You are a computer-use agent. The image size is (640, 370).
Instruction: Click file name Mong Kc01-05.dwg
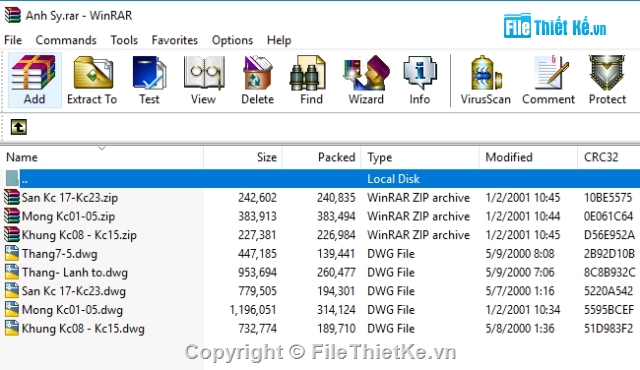[72, 310]
